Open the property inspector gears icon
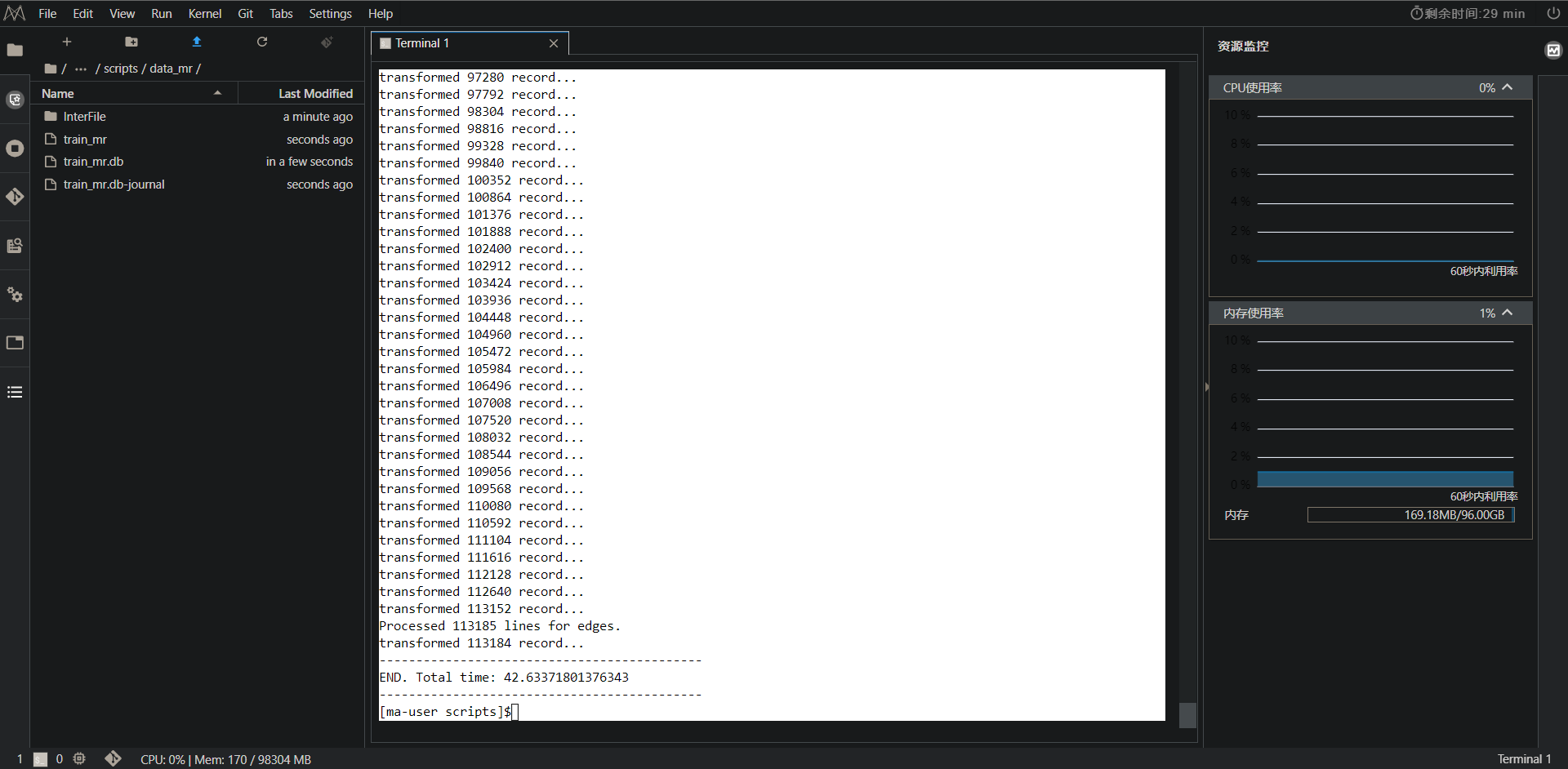 click(x=15, y=295)
